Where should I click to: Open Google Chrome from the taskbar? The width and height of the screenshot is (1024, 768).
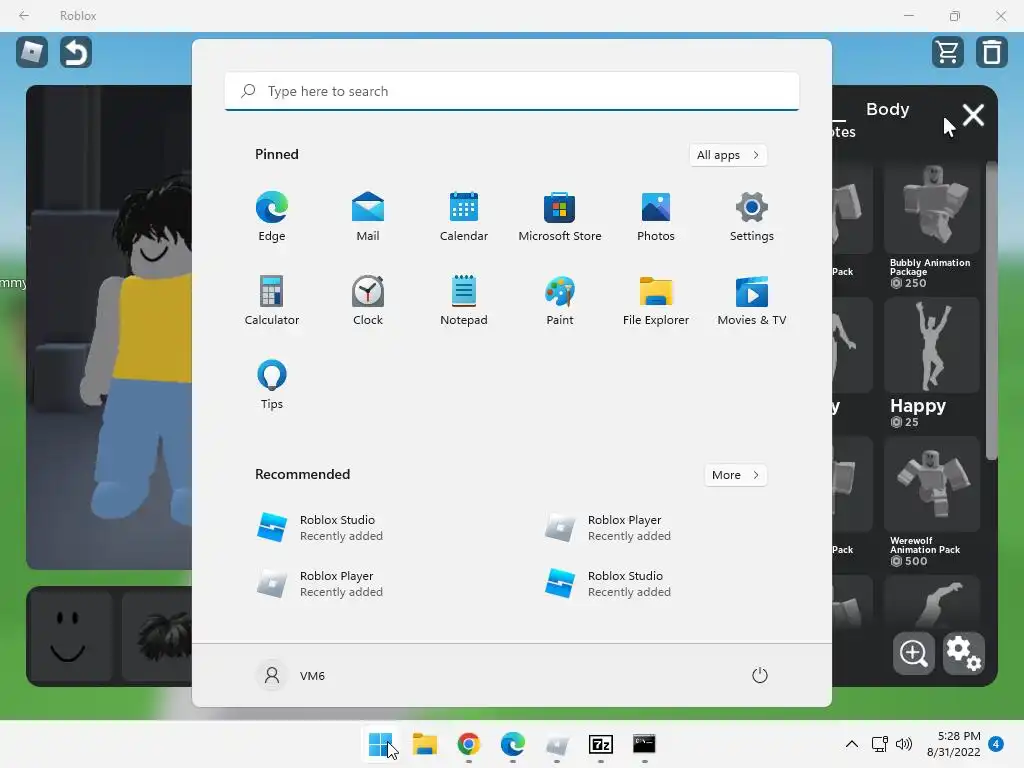468,744
